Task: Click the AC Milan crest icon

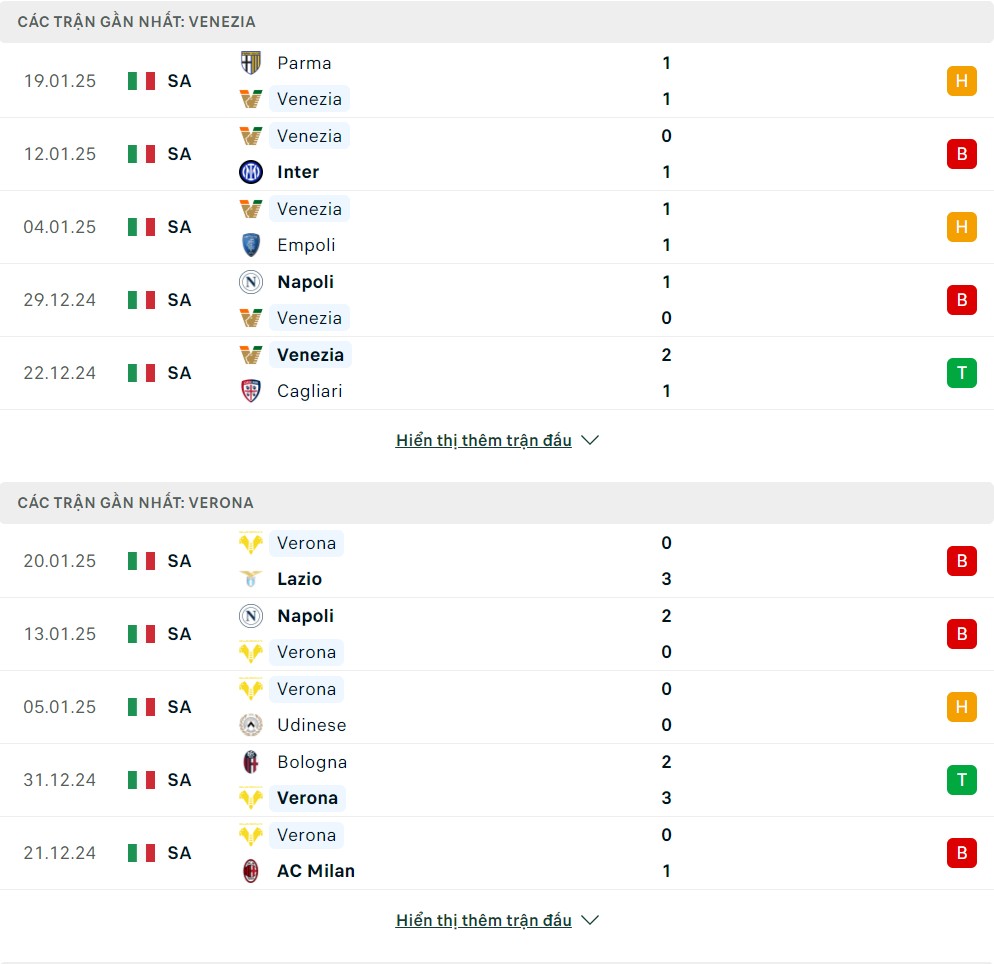Action: click(250, 870)
